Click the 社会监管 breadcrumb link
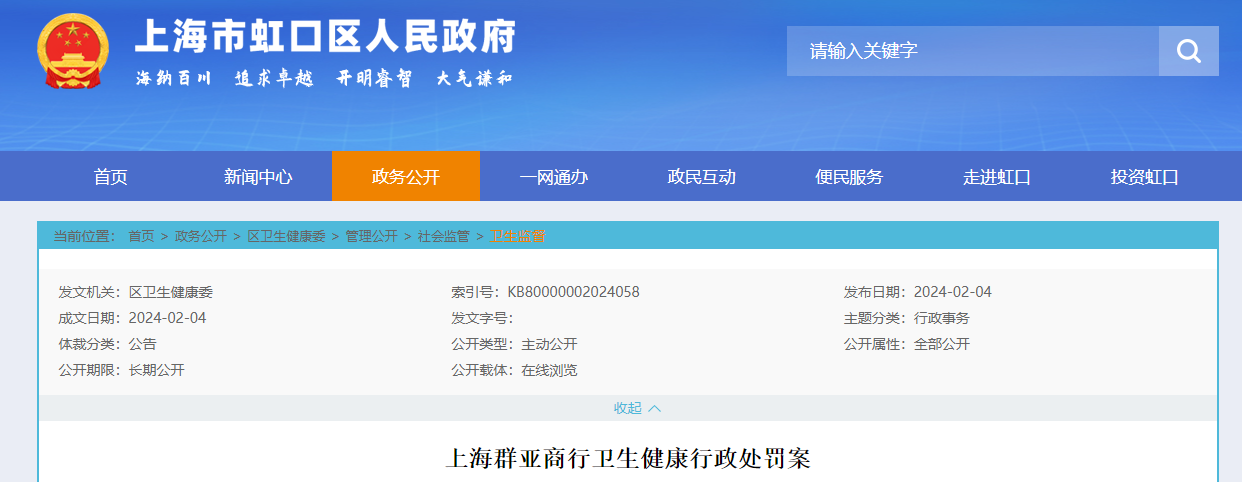 [x=443, y=236]
